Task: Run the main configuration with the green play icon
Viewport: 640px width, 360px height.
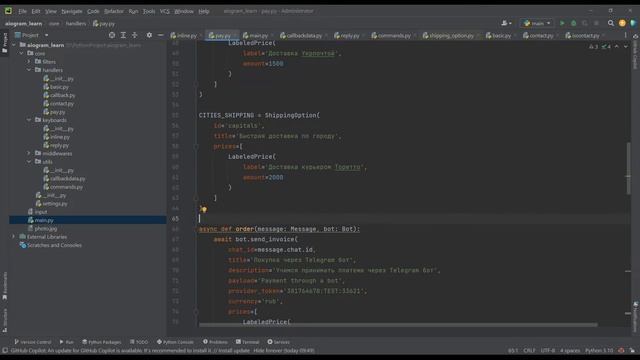Action: [562, 23]
